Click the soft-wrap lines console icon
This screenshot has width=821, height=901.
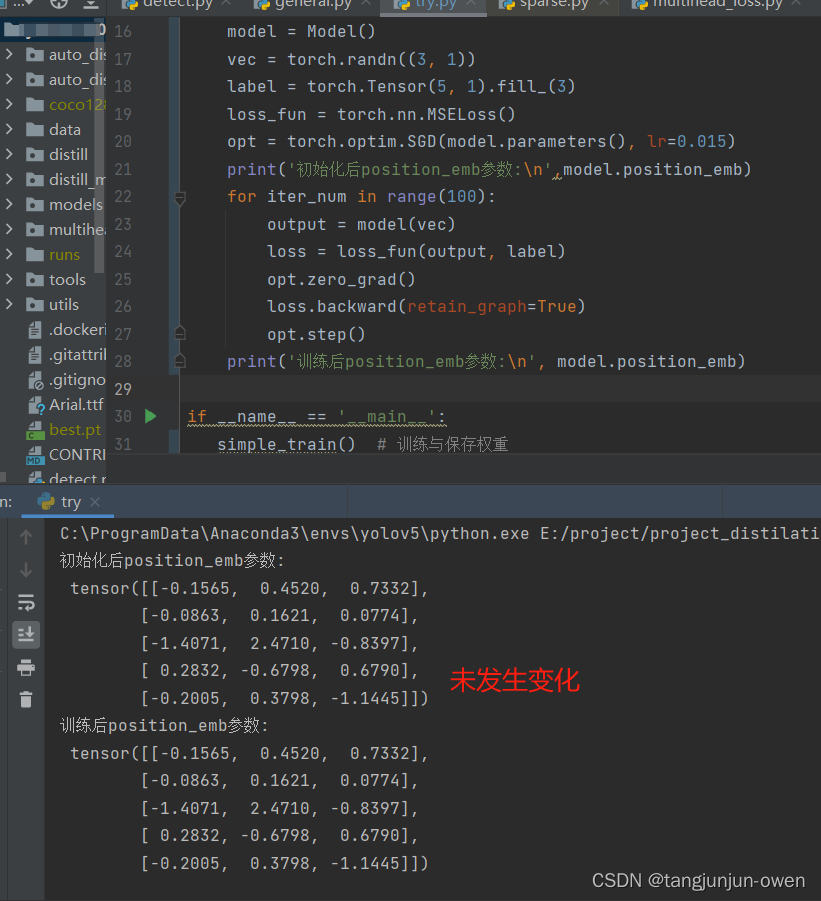pos(25,602)
